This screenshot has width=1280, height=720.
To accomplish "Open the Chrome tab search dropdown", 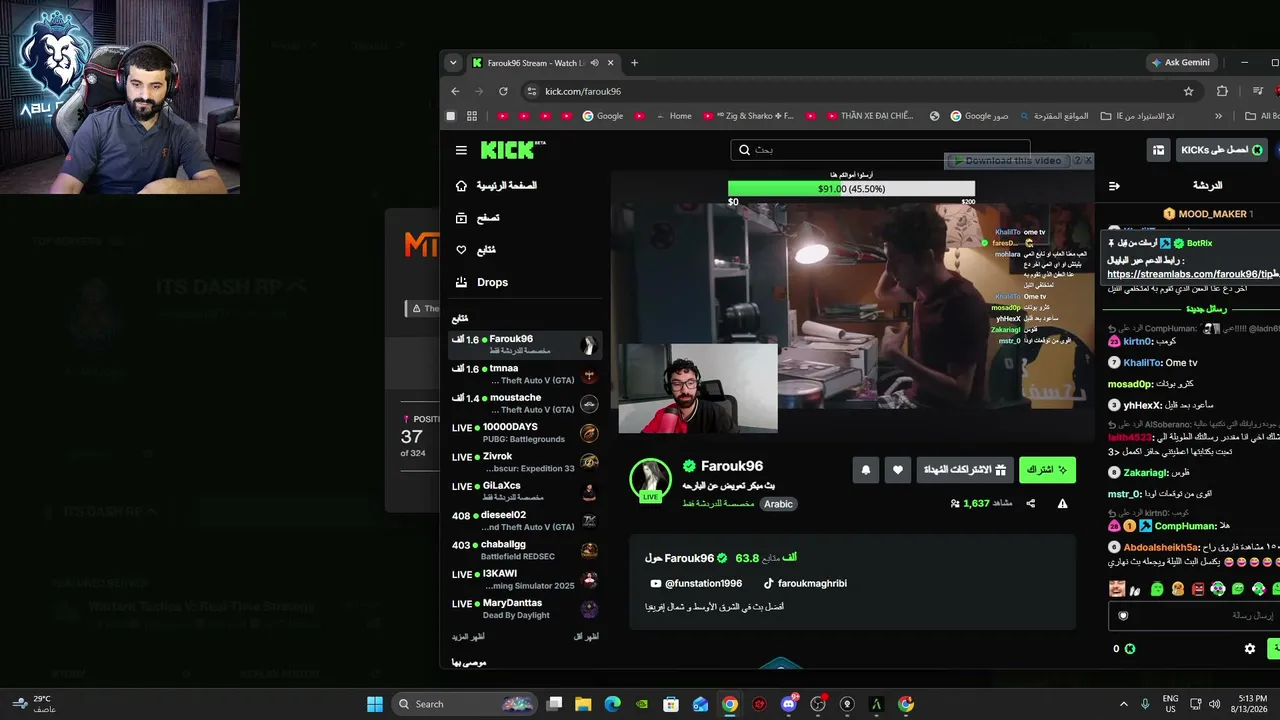I will point(453,63).
